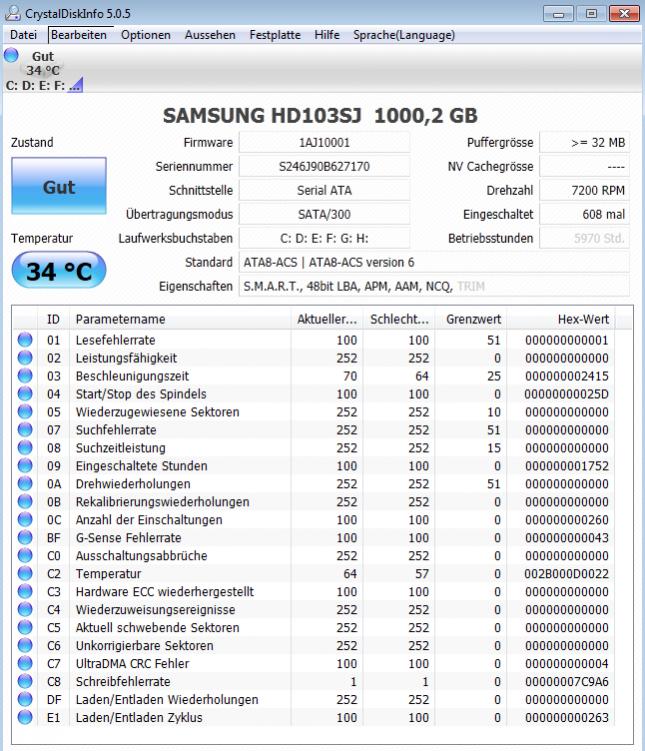
Task: Select the Gut 34 °C disk entry at top
Action: click(x=44, y=70)
